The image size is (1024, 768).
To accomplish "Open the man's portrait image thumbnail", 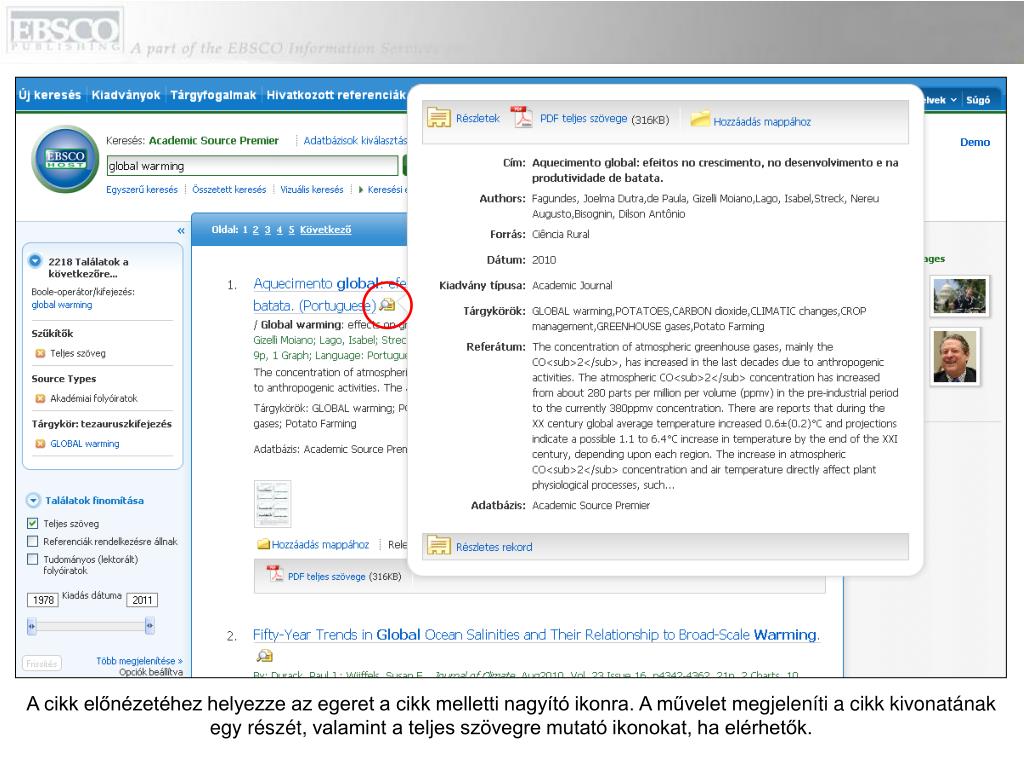I will 955,357.
